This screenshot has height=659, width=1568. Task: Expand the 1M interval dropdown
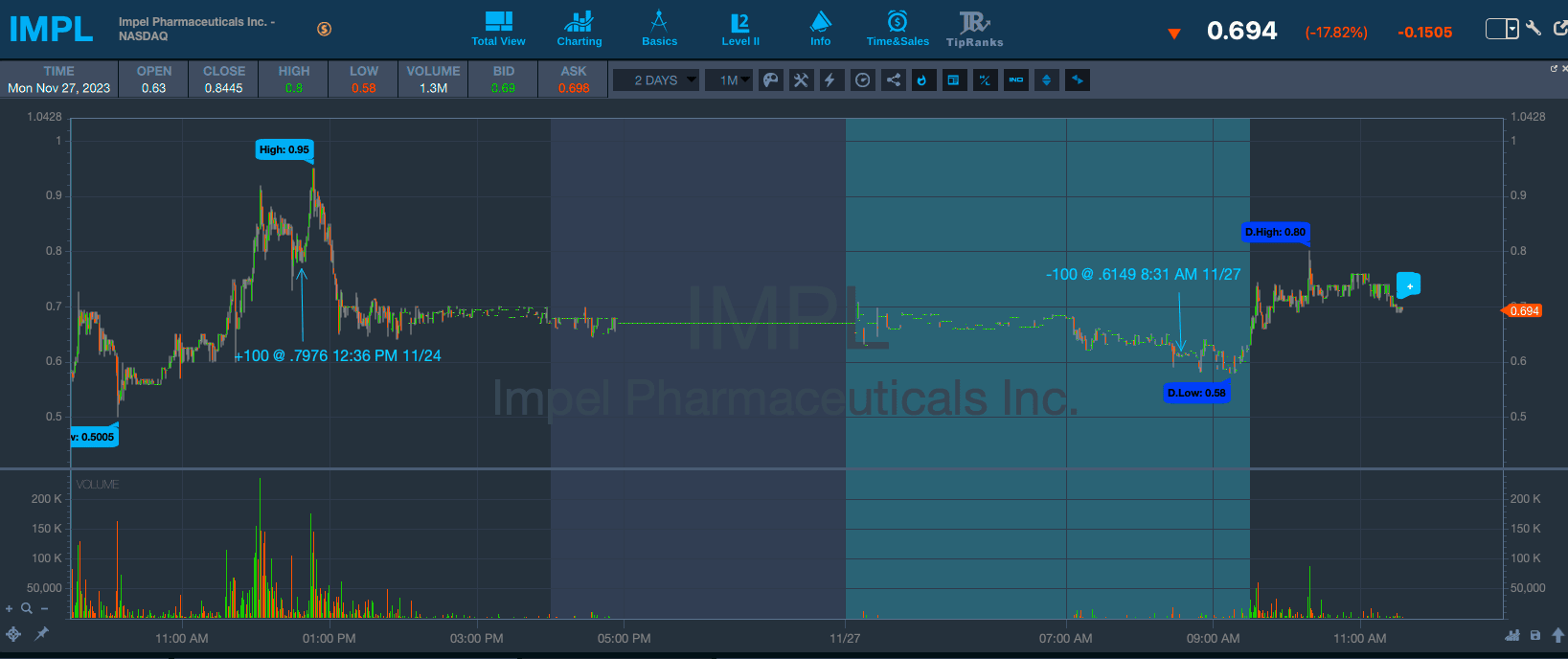point(729,80)
